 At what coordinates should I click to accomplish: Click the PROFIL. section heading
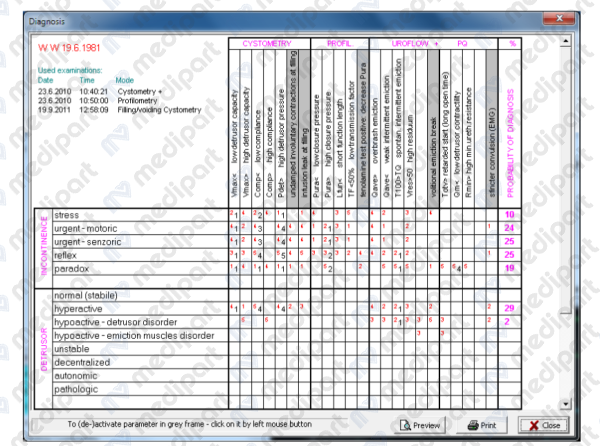click(339, 44)
